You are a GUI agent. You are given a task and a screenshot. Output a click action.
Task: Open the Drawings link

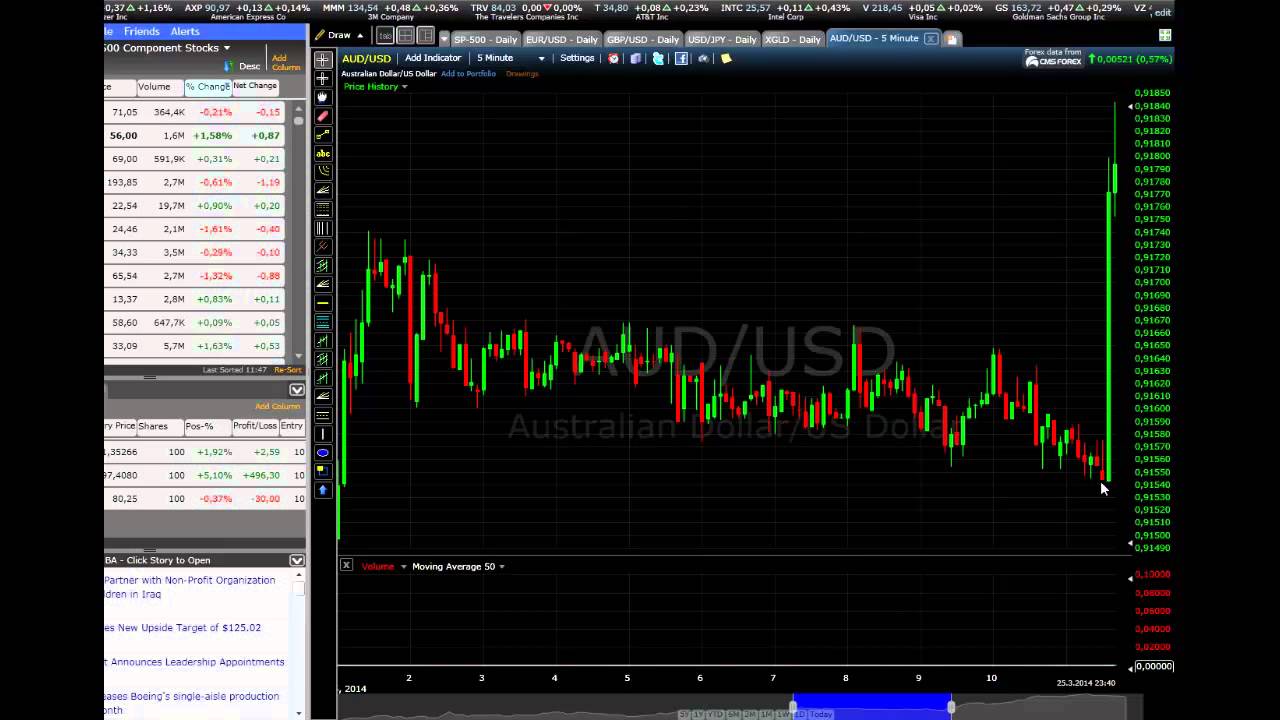522,74
